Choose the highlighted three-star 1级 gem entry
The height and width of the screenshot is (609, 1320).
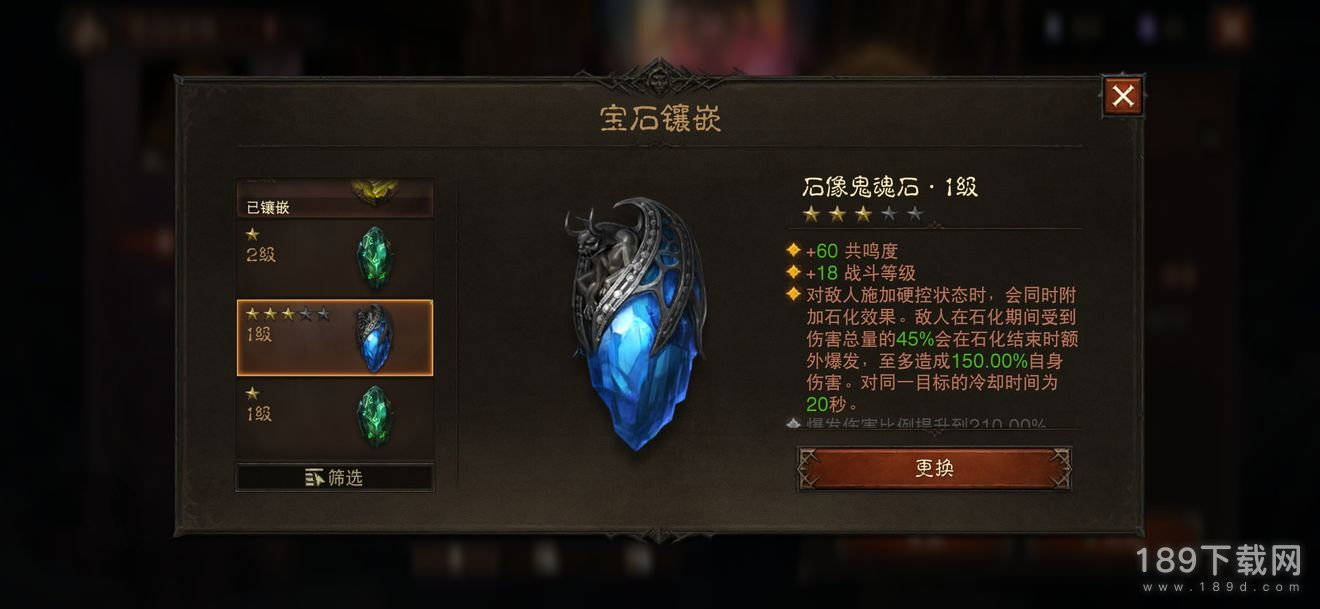click(335, 338)
